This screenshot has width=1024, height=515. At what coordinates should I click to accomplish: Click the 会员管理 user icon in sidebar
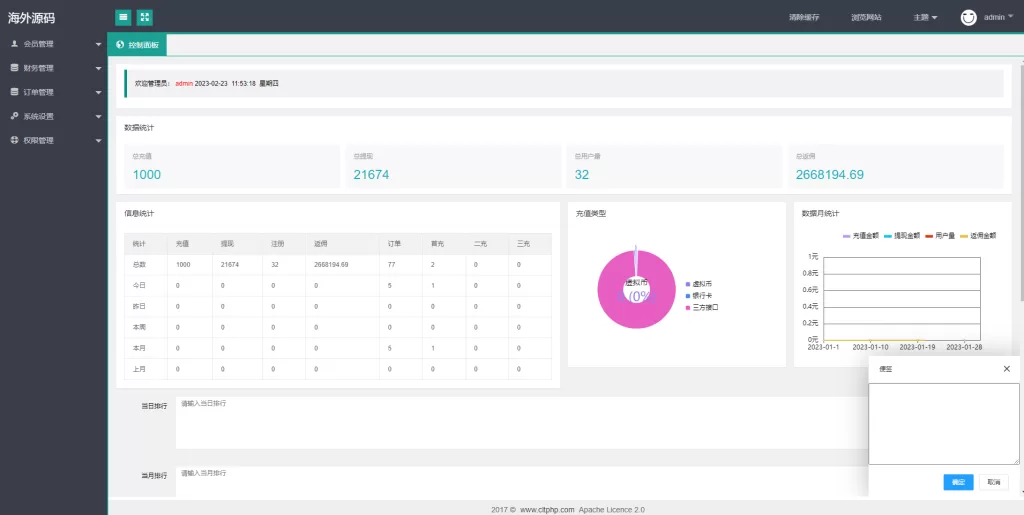pyautogui.click(x=14, y=44)
